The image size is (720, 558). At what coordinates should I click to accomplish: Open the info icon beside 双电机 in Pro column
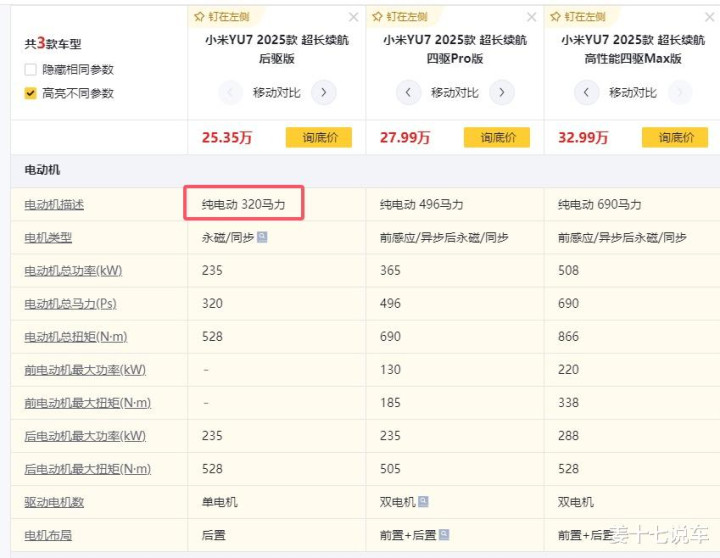pos(423,502)
